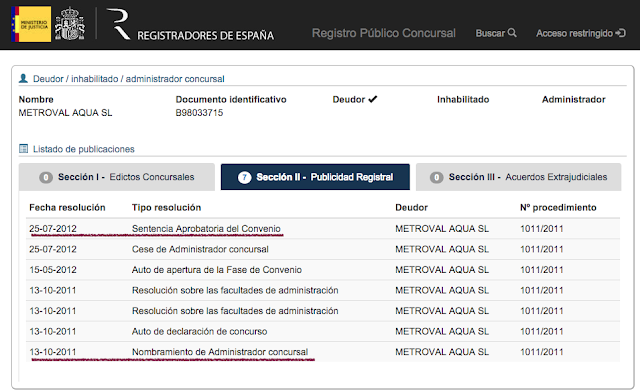Click the Spanish coat of arms emblem
Image resolution: width=640 pixels, height=391 pixels.
[70, 24]
